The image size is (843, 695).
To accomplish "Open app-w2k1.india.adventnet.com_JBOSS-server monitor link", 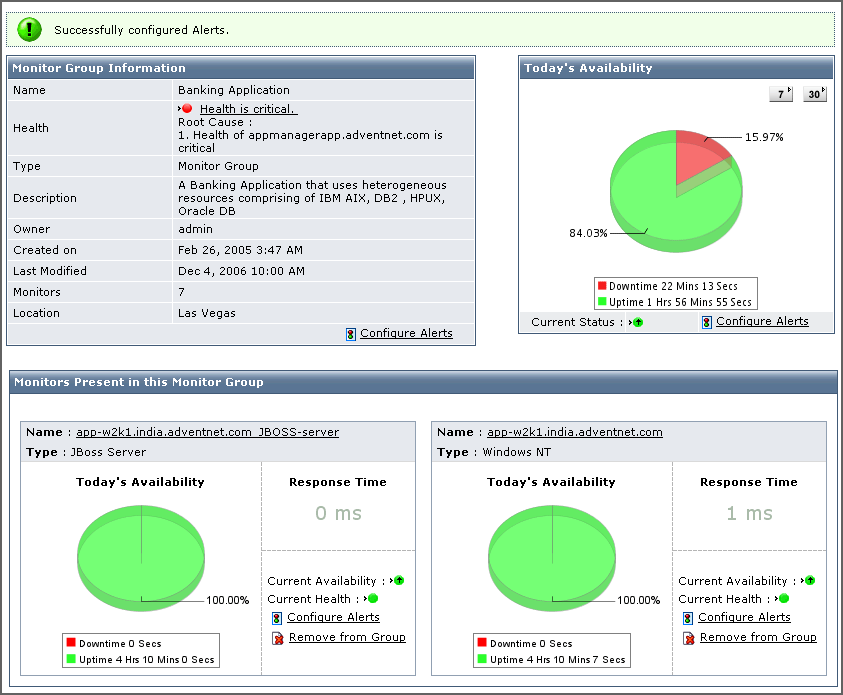I will click(x=208, y=432).
